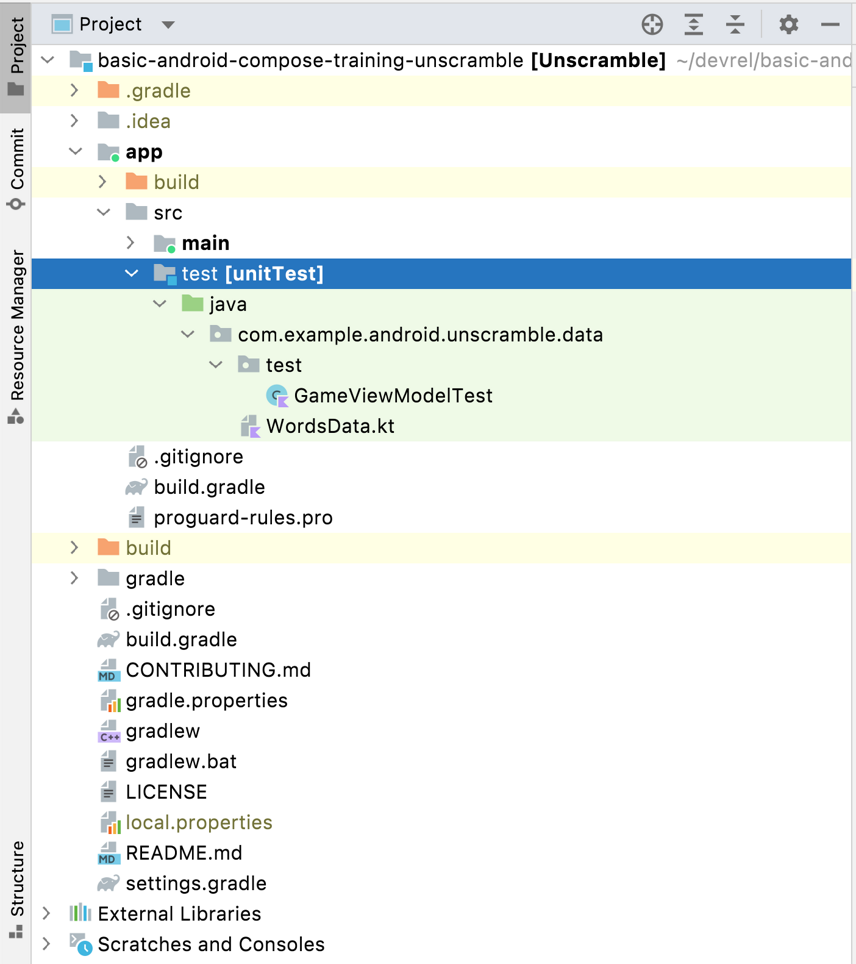This screenshot has width=856, height=964.
Task: Open Project panel gear options
Action: (x=789, y=25)
